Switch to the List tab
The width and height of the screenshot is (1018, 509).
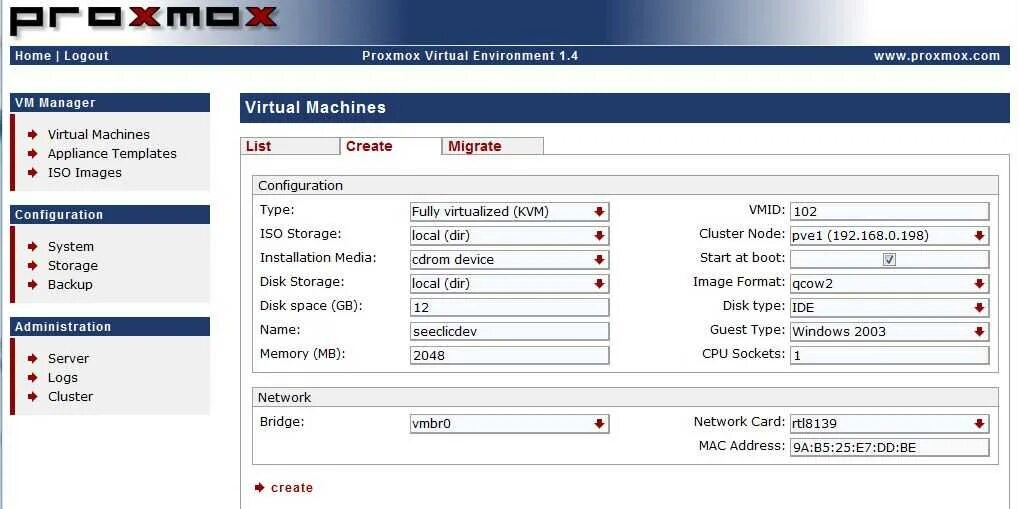[290, 146]
